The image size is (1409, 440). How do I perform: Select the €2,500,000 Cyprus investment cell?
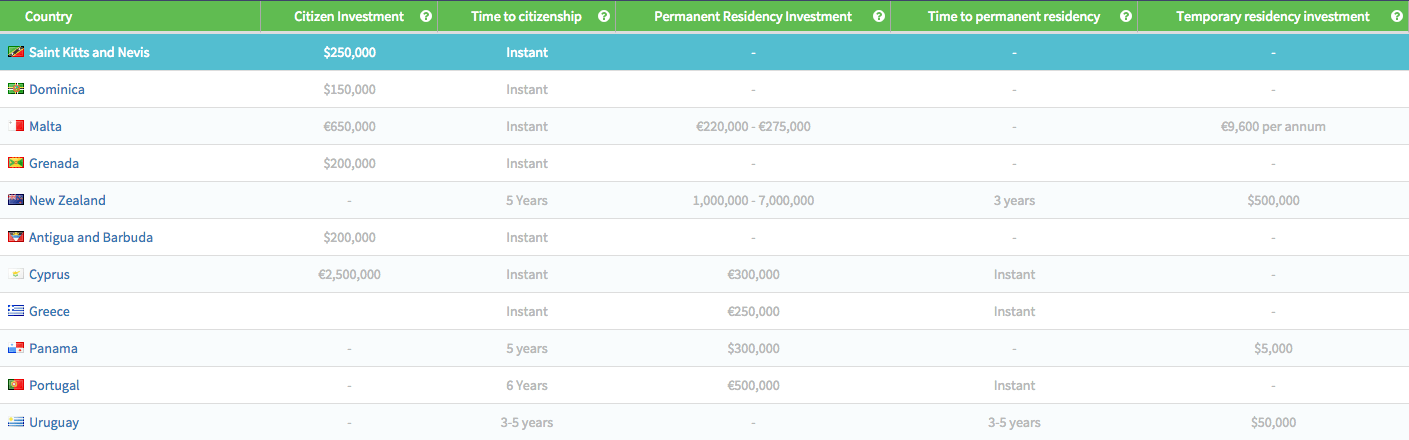tap(349, 274)
